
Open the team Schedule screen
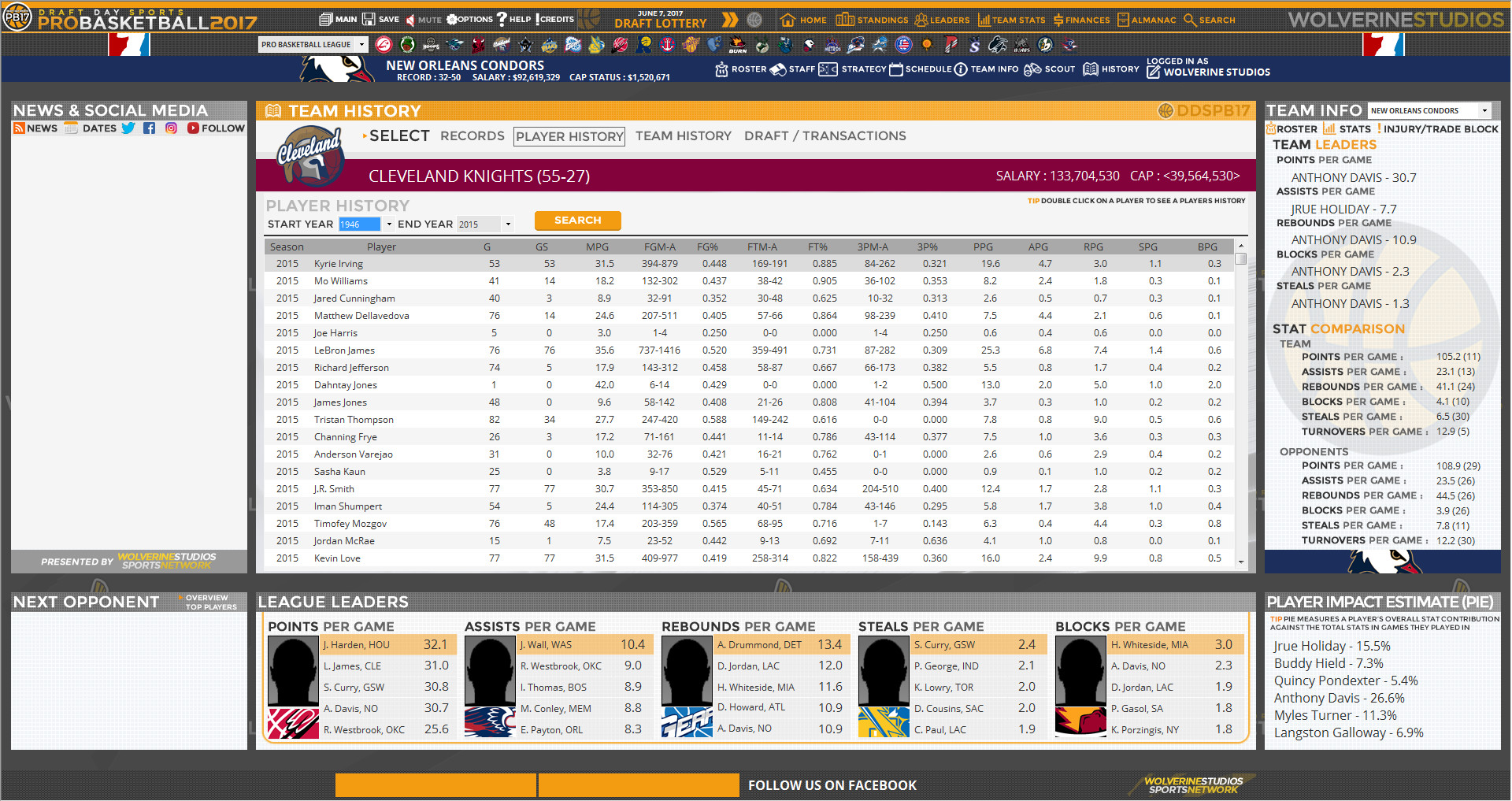pos(921,69)
